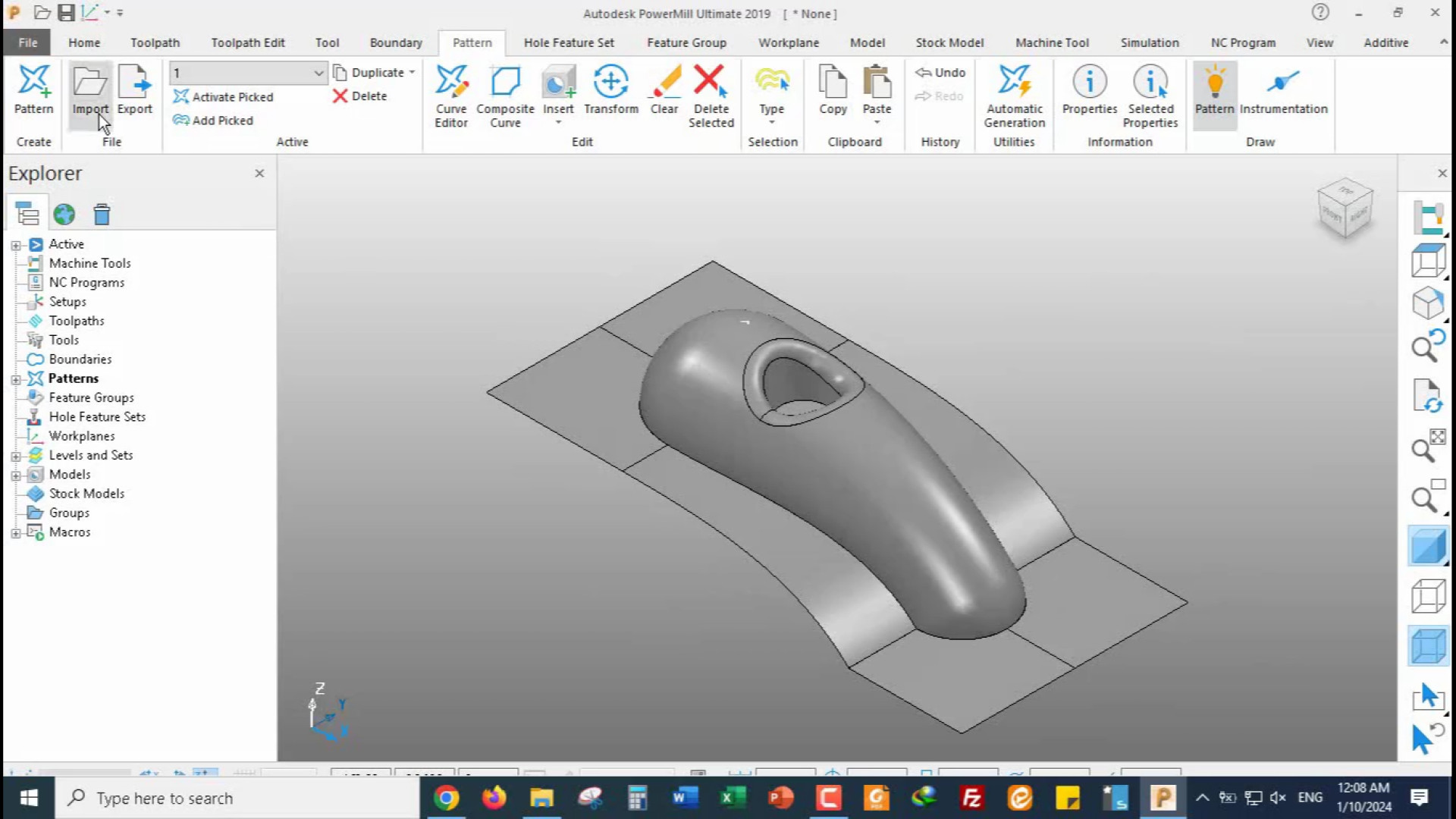Open the Duplicate dropdown arrow
This screenshot has height=819, width=1456.
[x=412, y=73]
